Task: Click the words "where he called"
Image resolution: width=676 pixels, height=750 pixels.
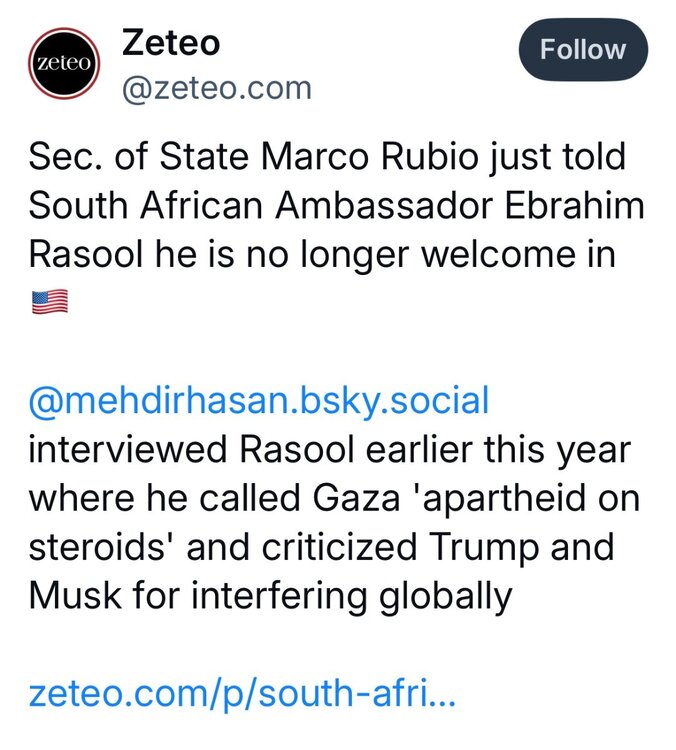Action: pos(148,499)
